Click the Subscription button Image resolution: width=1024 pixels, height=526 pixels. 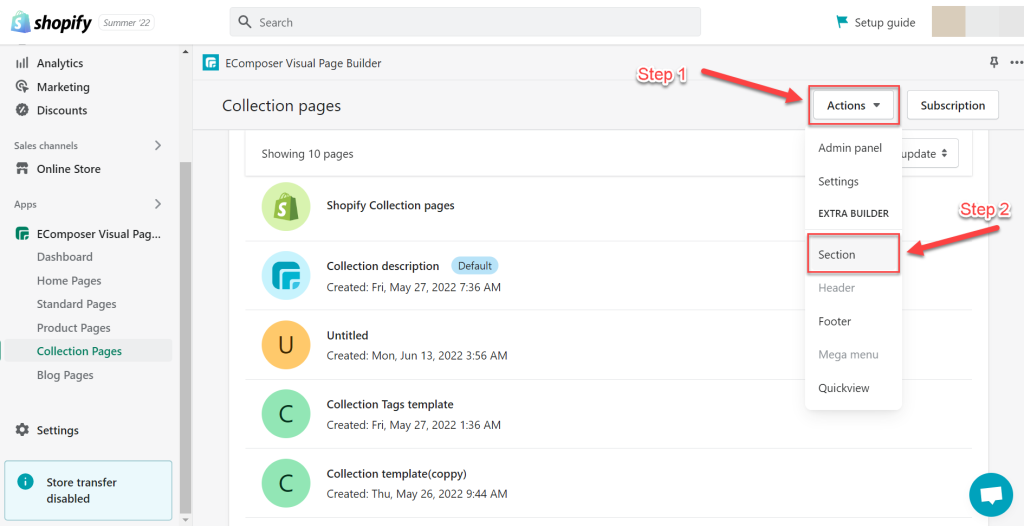(953, 105)
